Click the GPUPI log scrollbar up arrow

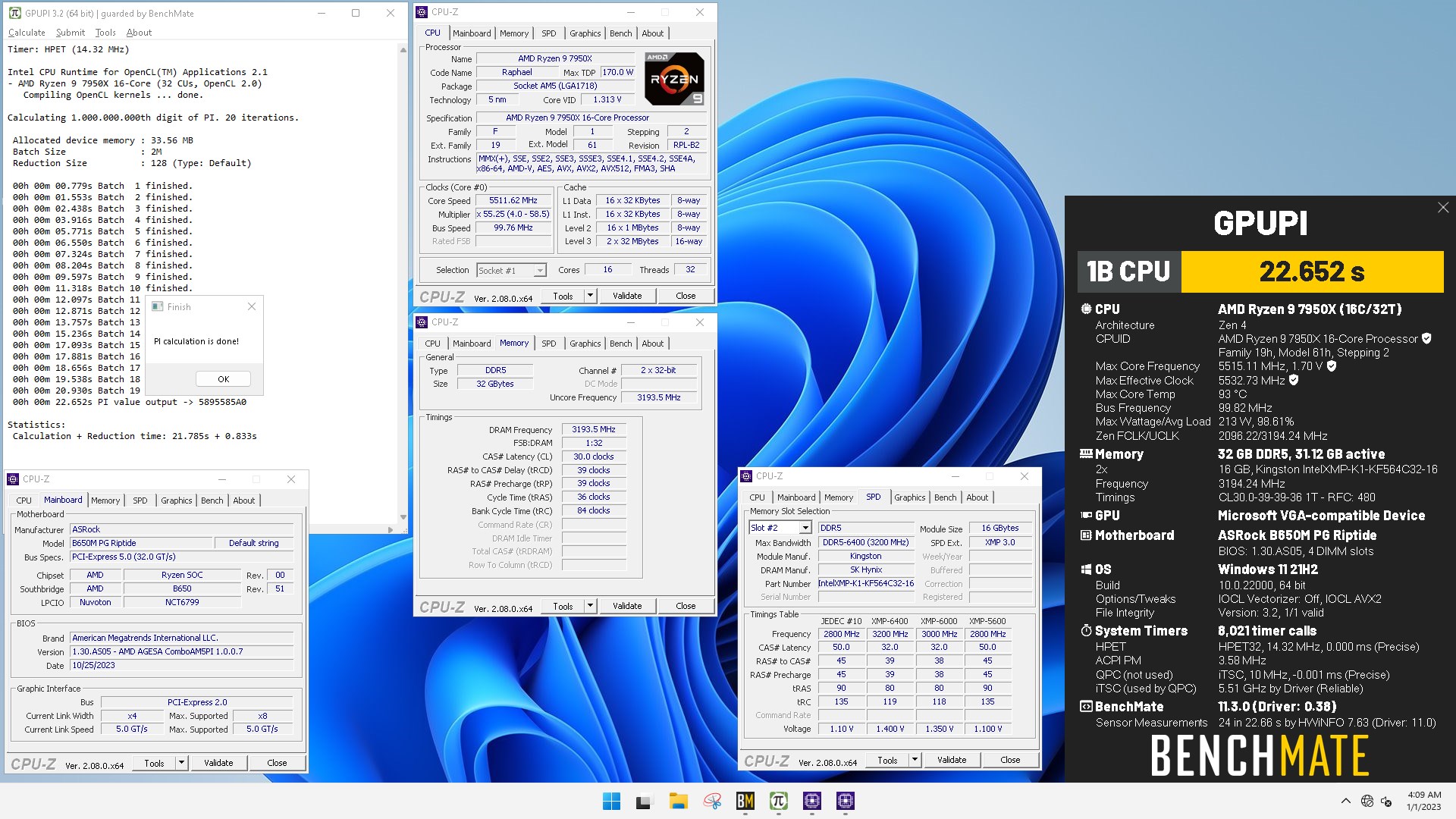click(403, 49)
